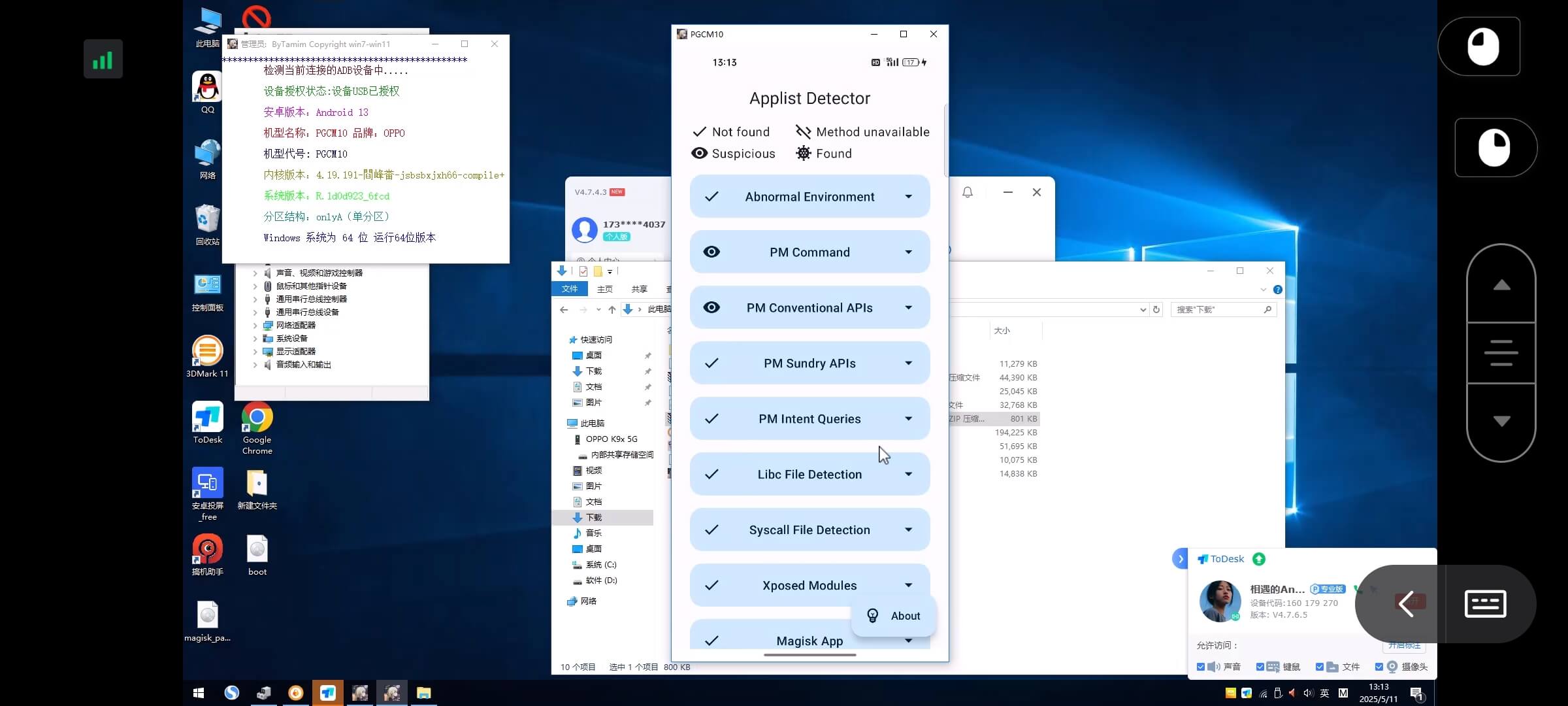
Task: Open the boot file on the desktop
Action: click(x=257, y=549)
